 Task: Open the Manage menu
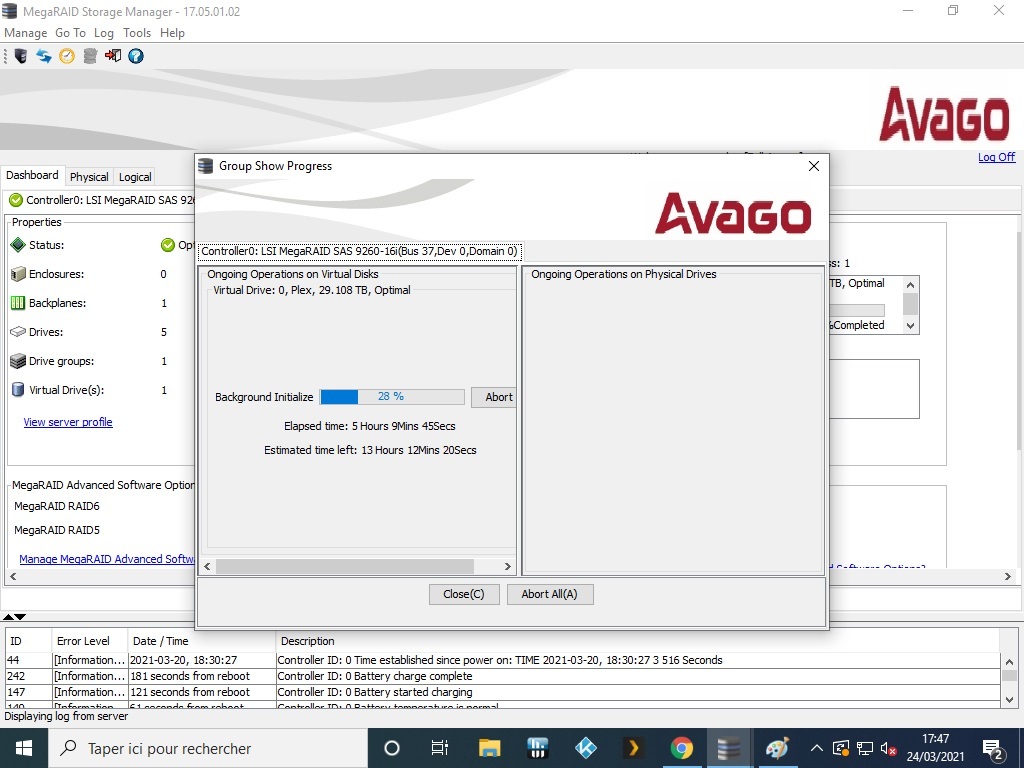click(25, 33)
